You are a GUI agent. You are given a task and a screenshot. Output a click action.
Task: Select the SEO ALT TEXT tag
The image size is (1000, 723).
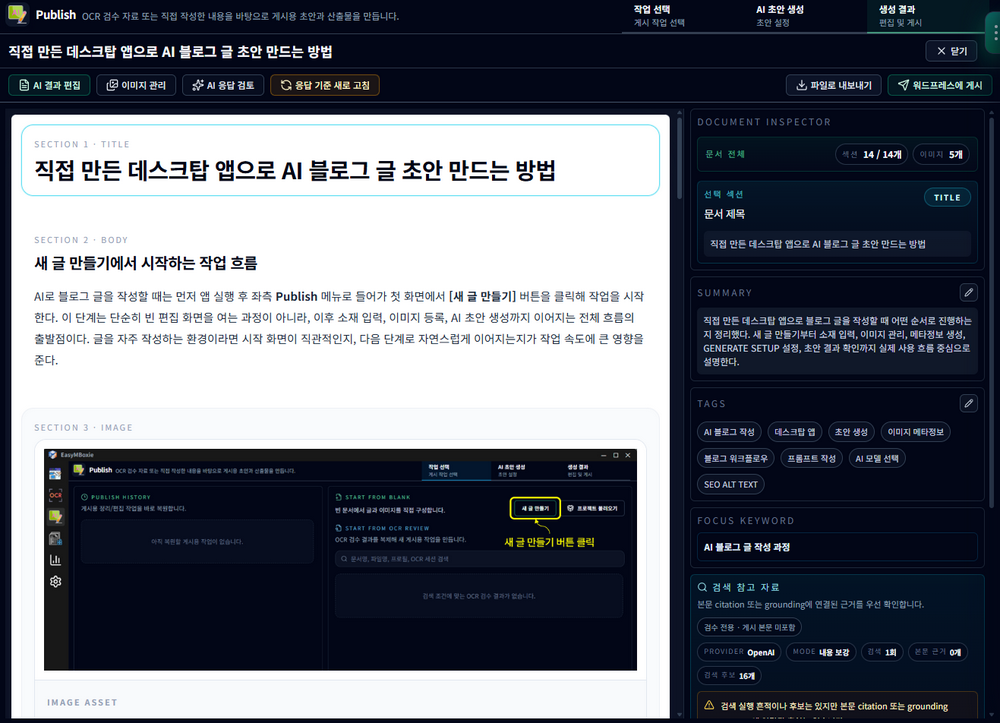pos(731,485)
